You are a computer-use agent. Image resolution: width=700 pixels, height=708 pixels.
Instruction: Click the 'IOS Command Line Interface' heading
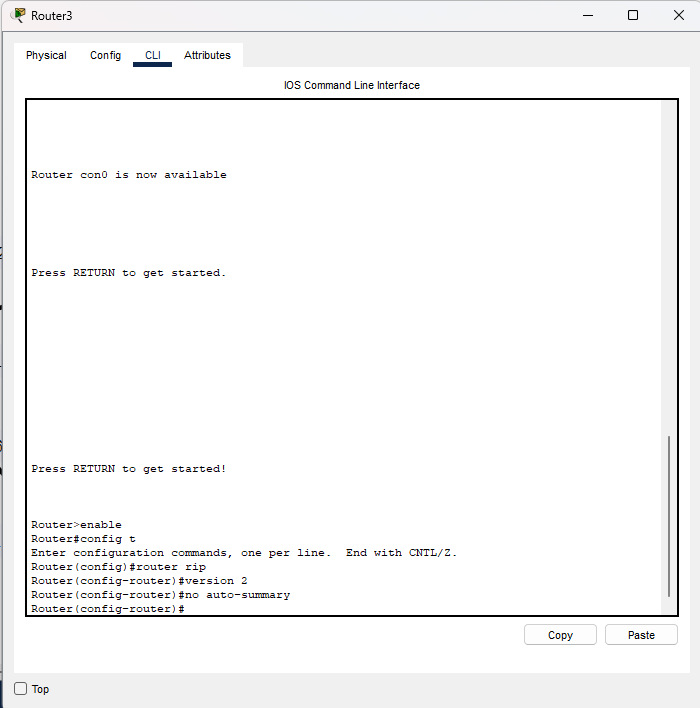(x=352, y=85)
